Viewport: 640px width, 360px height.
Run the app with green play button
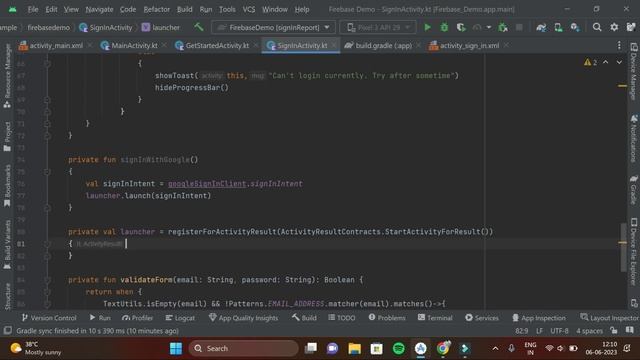[427, 27]
